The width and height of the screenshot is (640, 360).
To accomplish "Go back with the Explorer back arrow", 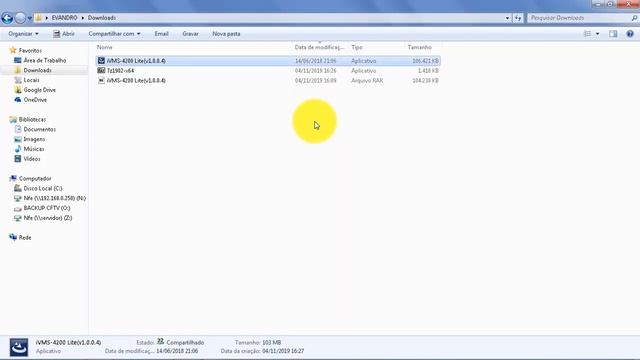I will 7,18.
